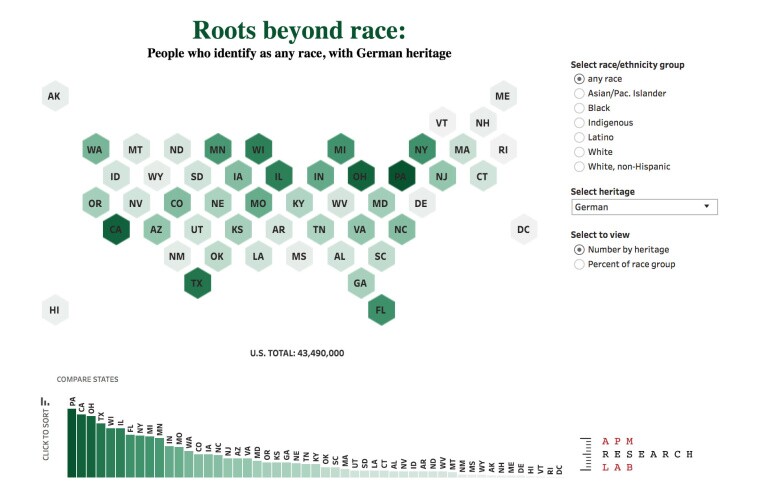Click the Hawaii hexagon tile
Screen dimensions: 760x486
pyautogui.click(x=55, y=310)
